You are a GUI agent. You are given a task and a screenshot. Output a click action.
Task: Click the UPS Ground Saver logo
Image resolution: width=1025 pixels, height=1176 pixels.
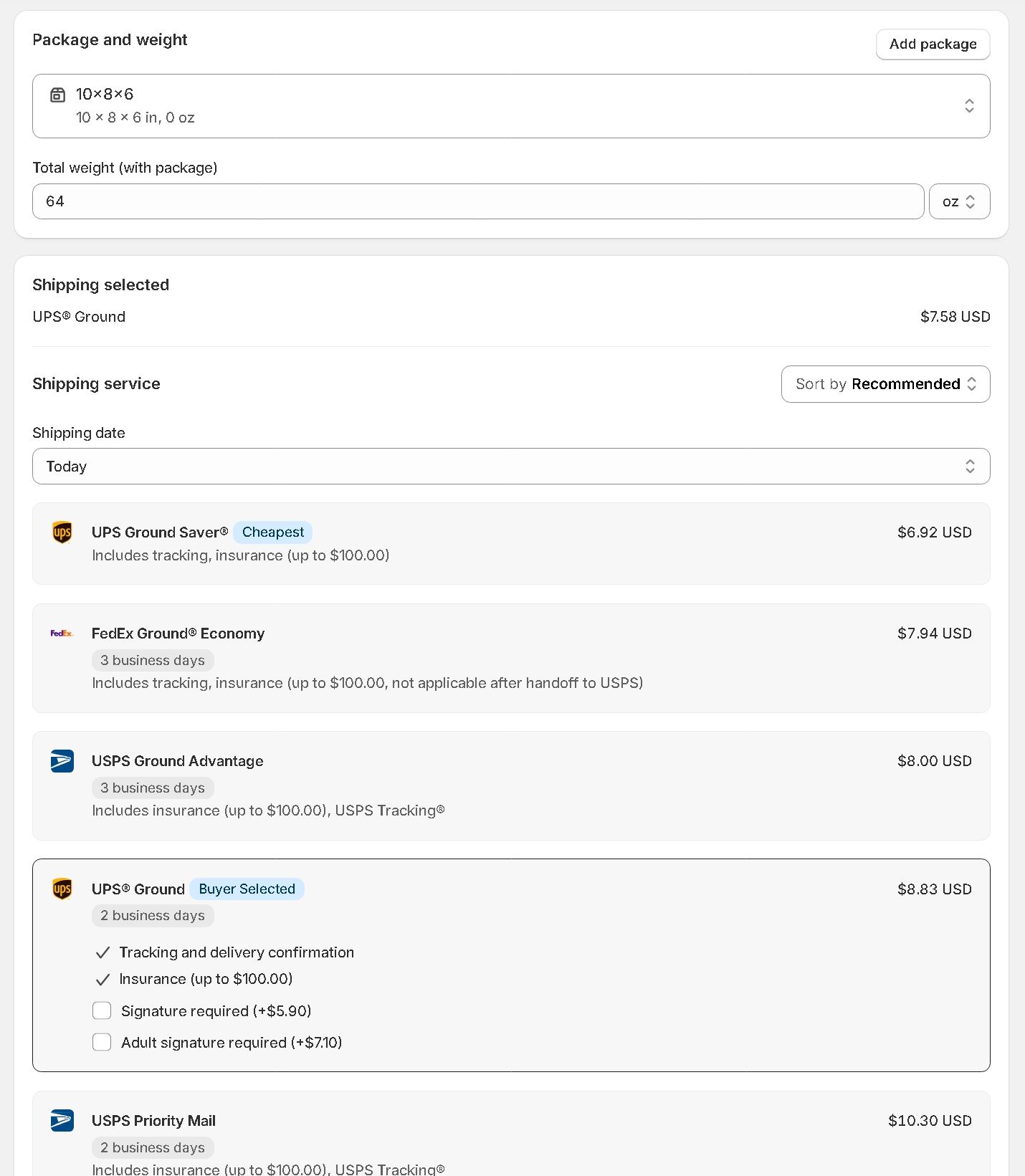(62, 532)
